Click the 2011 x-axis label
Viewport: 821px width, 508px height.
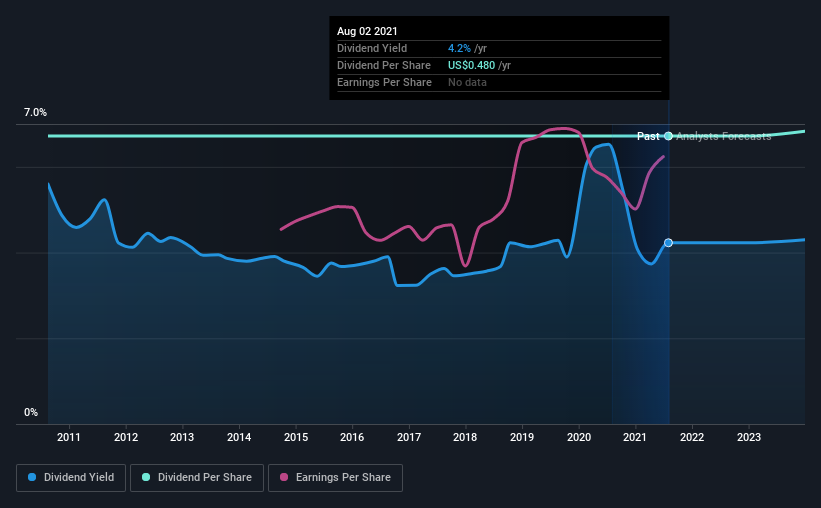tap(69, 437)
